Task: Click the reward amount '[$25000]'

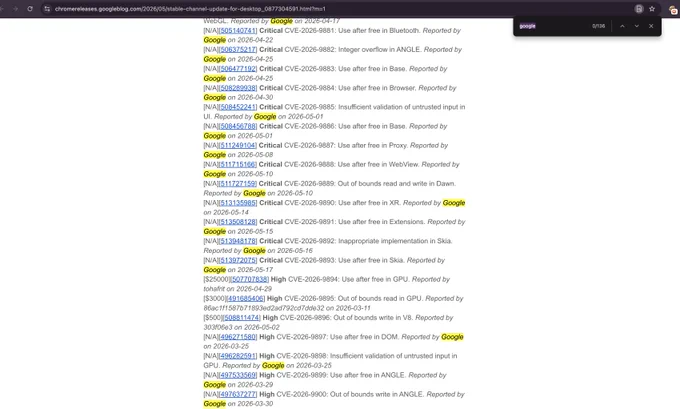Action: click(217, 279)
